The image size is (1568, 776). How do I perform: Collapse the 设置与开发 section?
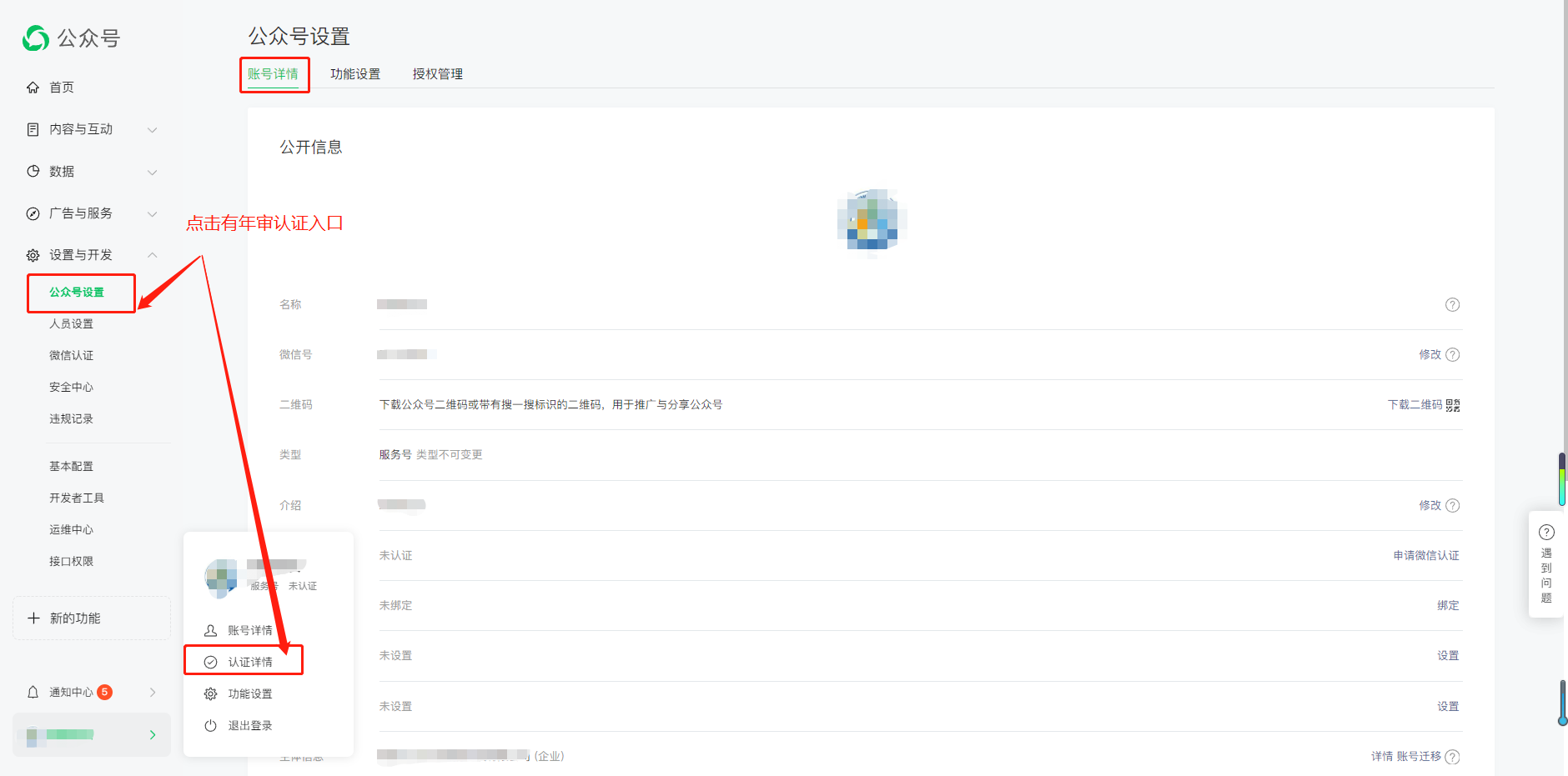152,255
